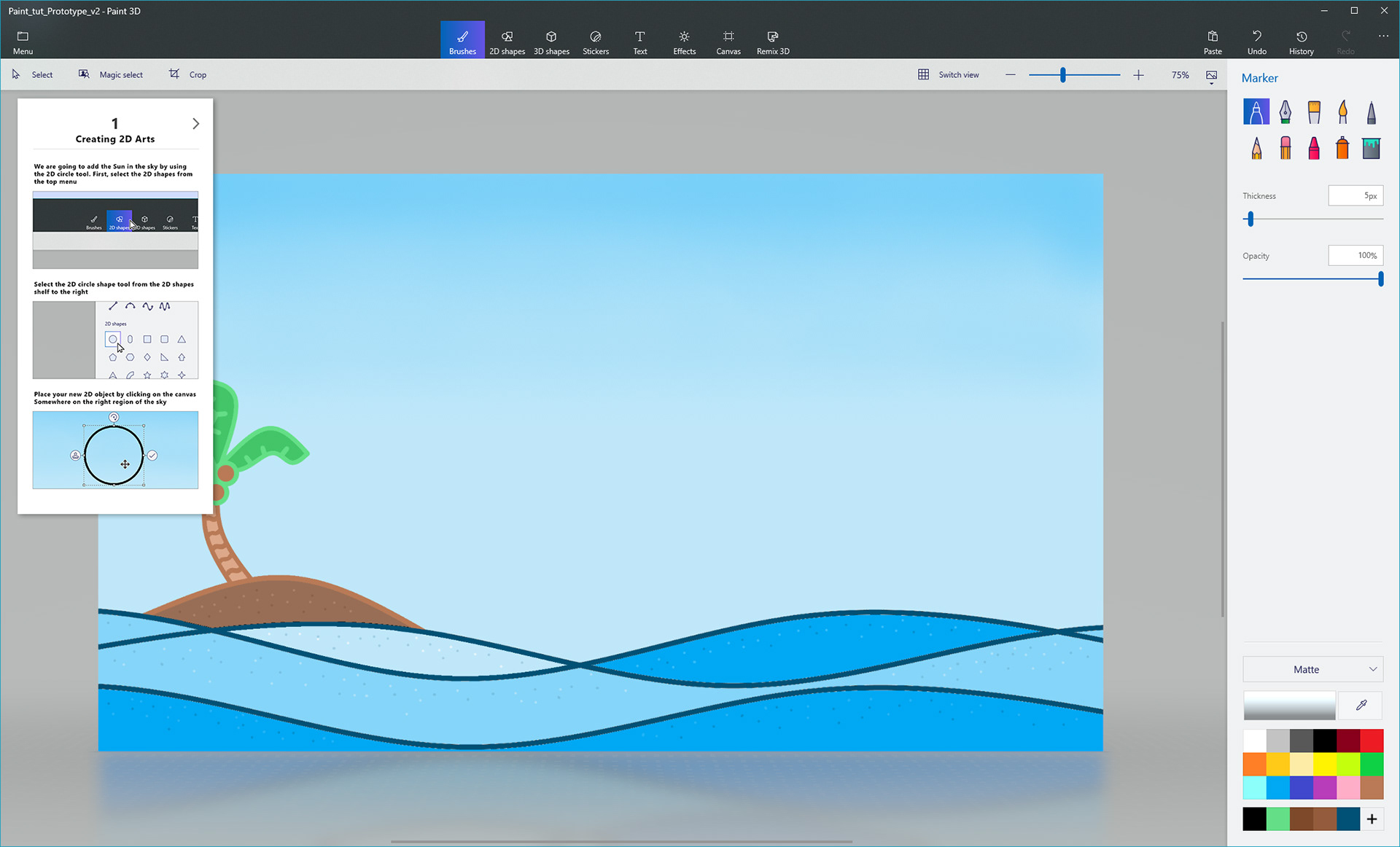The height and width of the screenshot is (847, 1400).
Task: Open the 2D shapes tab
Action: tap(507, 42)
